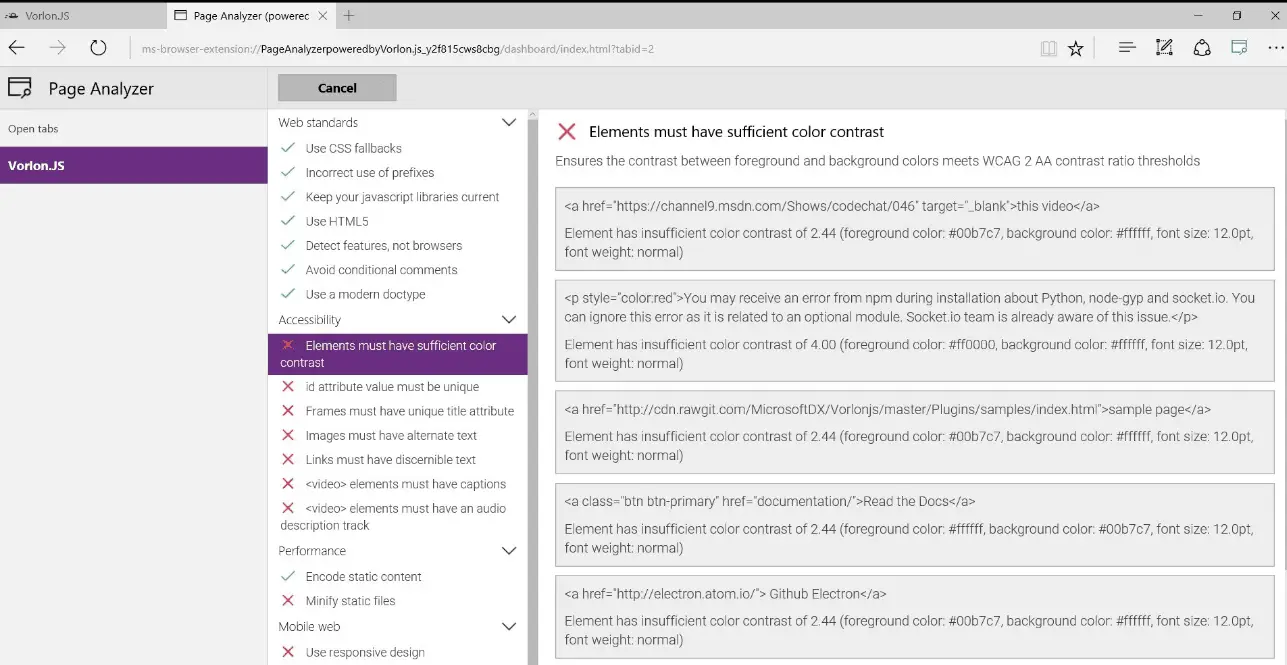Open video elements audio description track rule
Image resolution: width=1287 pixels, height=665 pixels.
(x=398, y=517)
